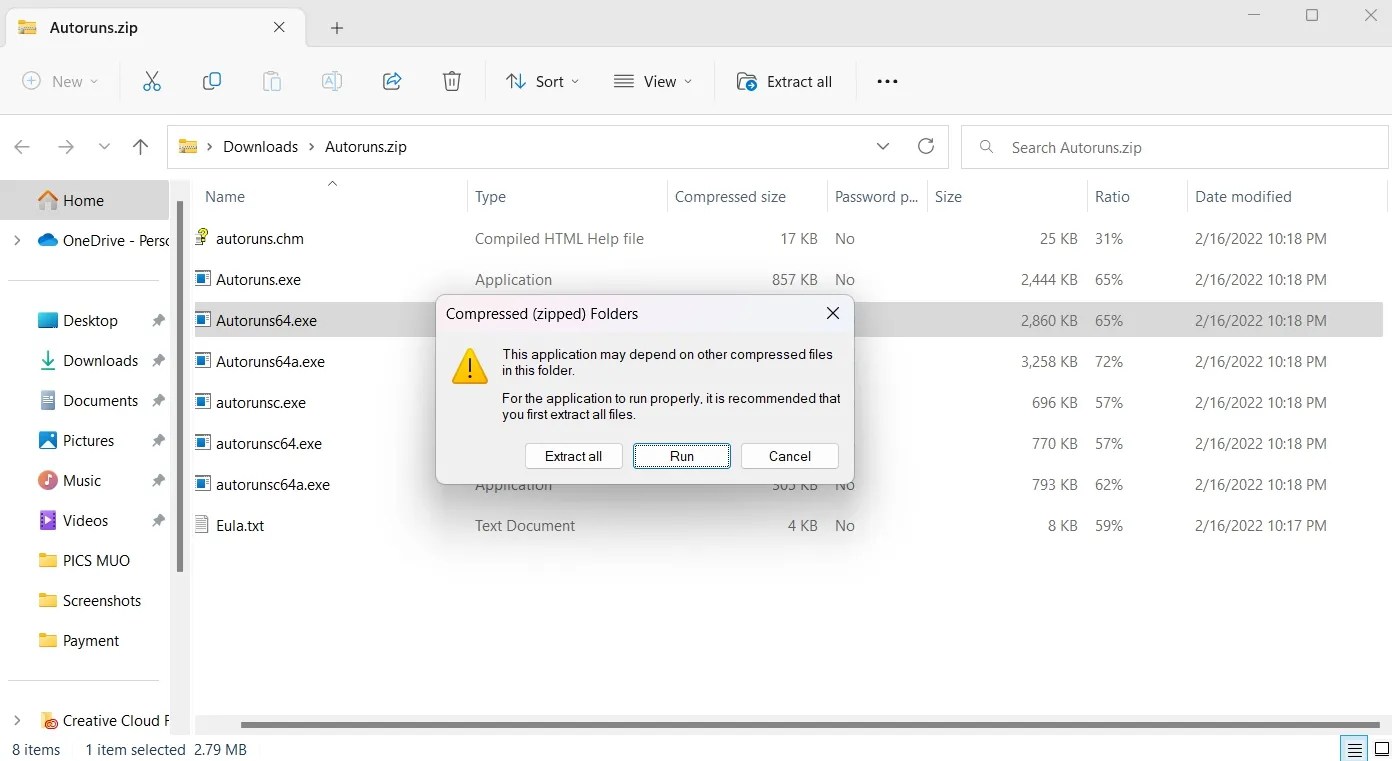Open the Sort dropdown
Screen dimensions: 1392x761
pyautogui.click(x=542, y=81)
